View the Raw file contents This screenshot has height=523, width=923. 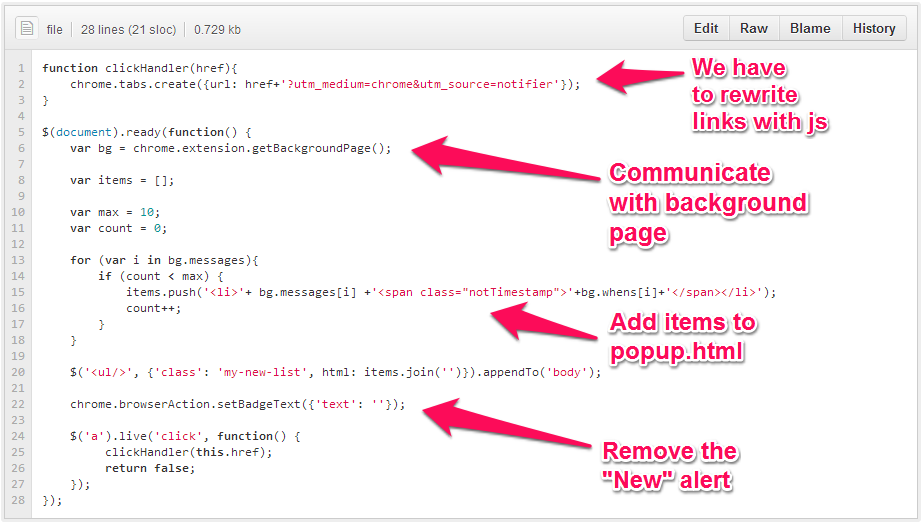(x=753, y=29)
